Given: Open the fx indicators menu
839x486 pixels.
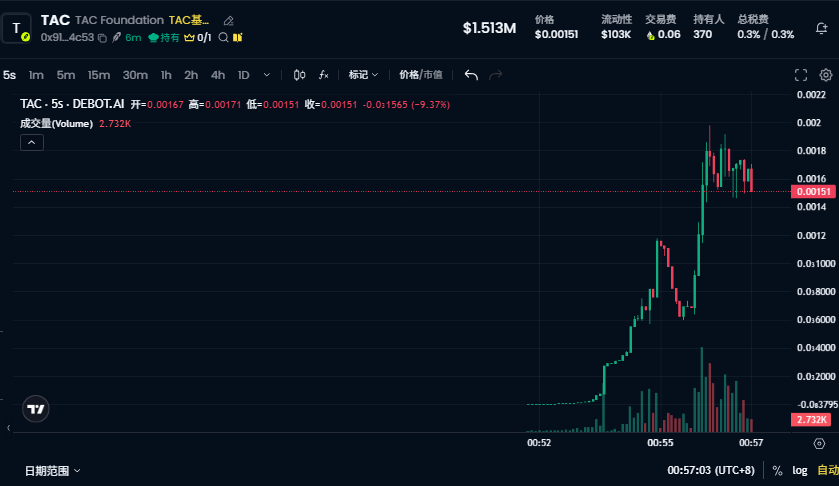Looking at the screenshot, I should [x=323, y=75].
